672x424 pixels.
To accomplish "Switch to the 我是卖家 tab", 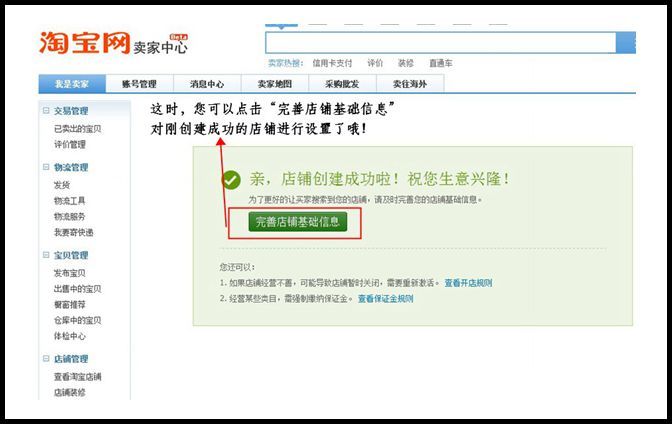I will click(72, 84).
